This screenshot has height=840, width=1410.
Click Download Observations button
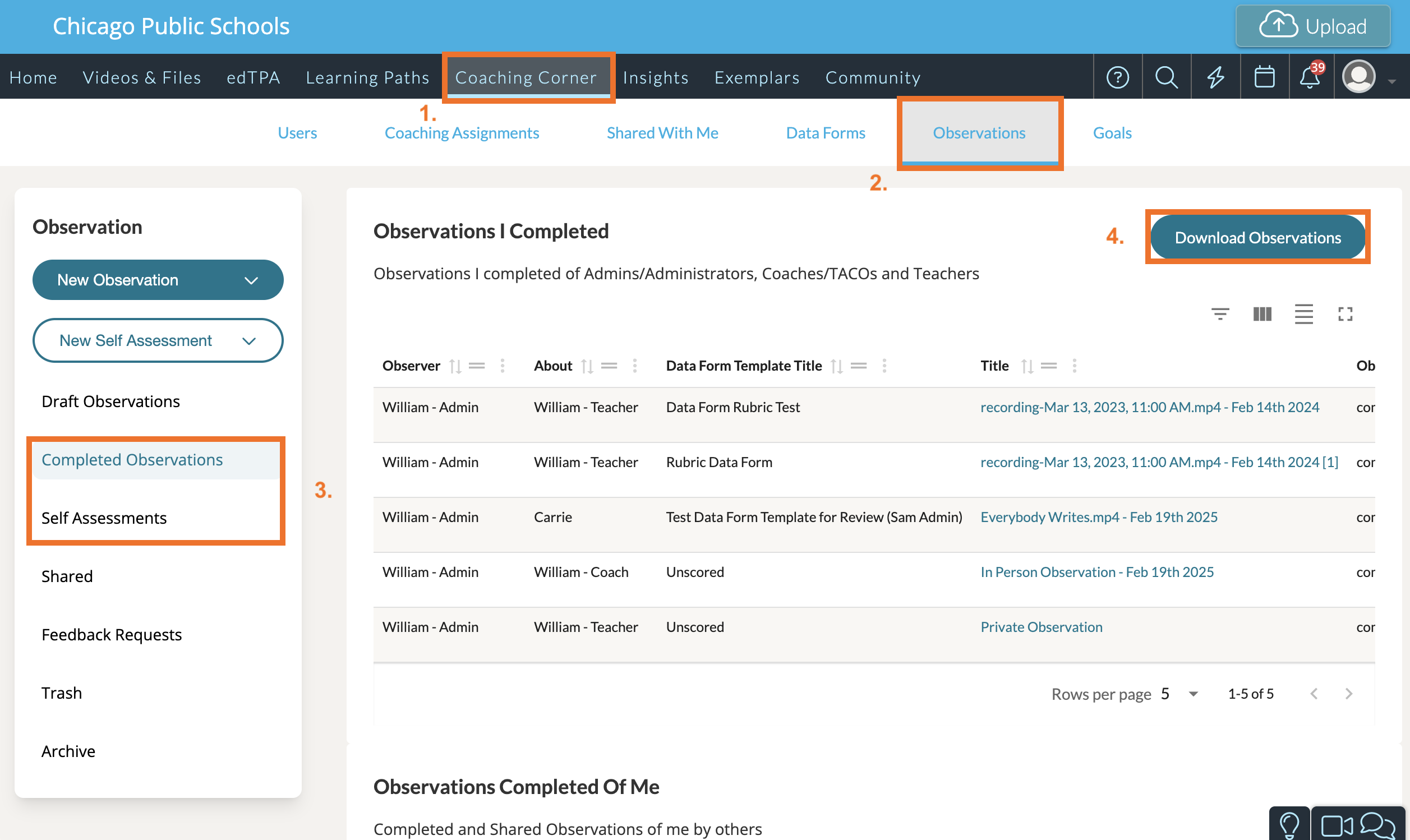[1257, 237]
